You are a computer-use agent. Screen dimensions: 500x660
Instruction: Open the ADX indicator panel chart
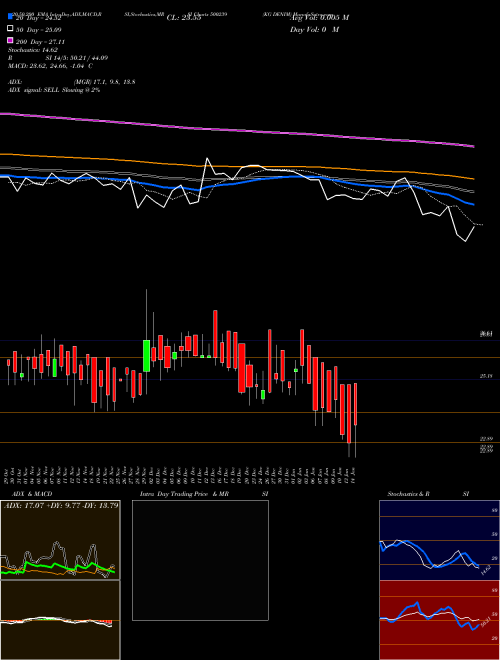coord(60,540)
